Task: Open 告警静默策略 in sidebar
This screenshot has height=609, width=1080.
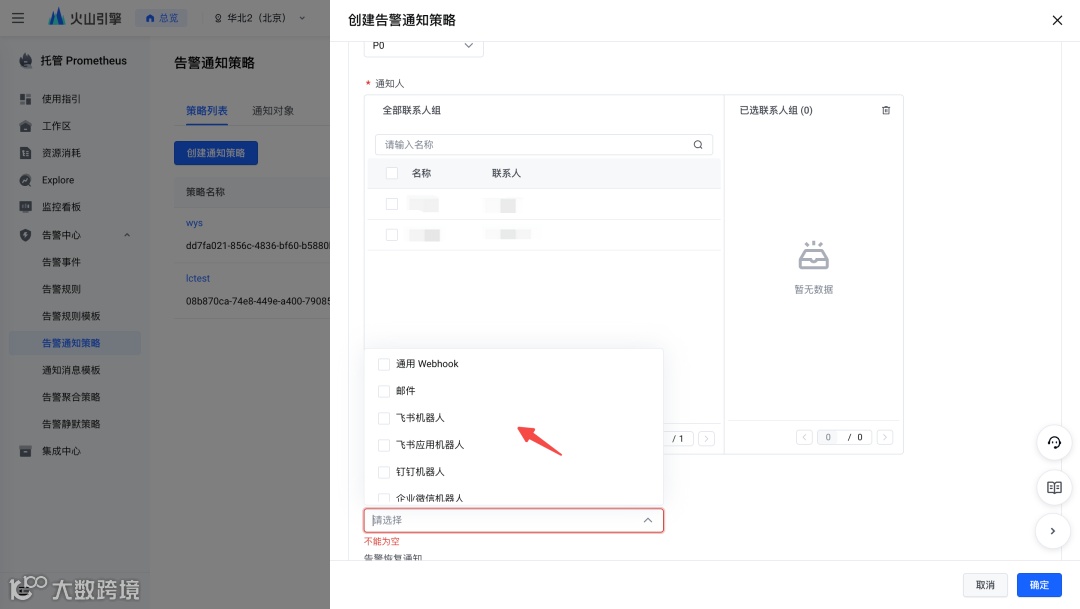Action: coord(71,424)
